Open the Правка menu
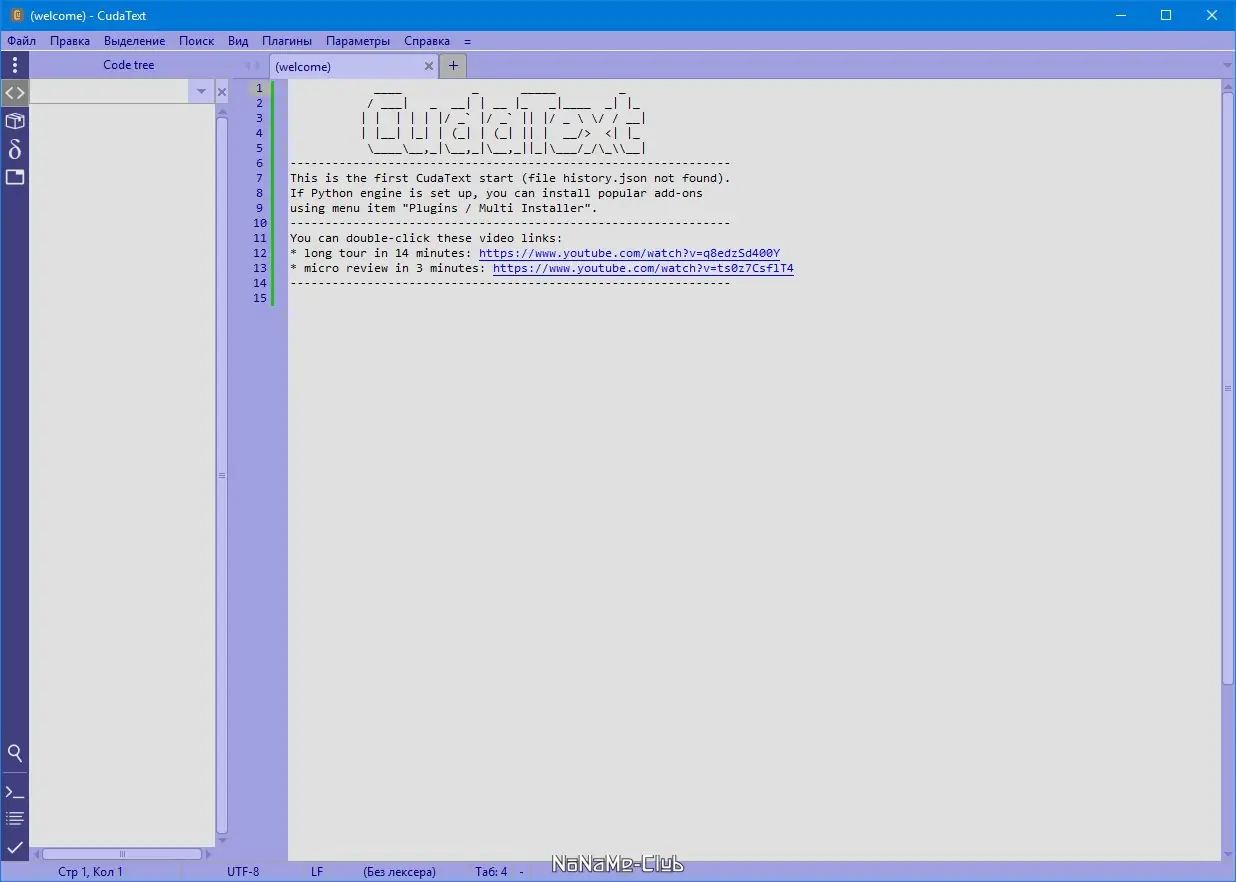The image size is (1236, 882). click(x=70, y=41)
